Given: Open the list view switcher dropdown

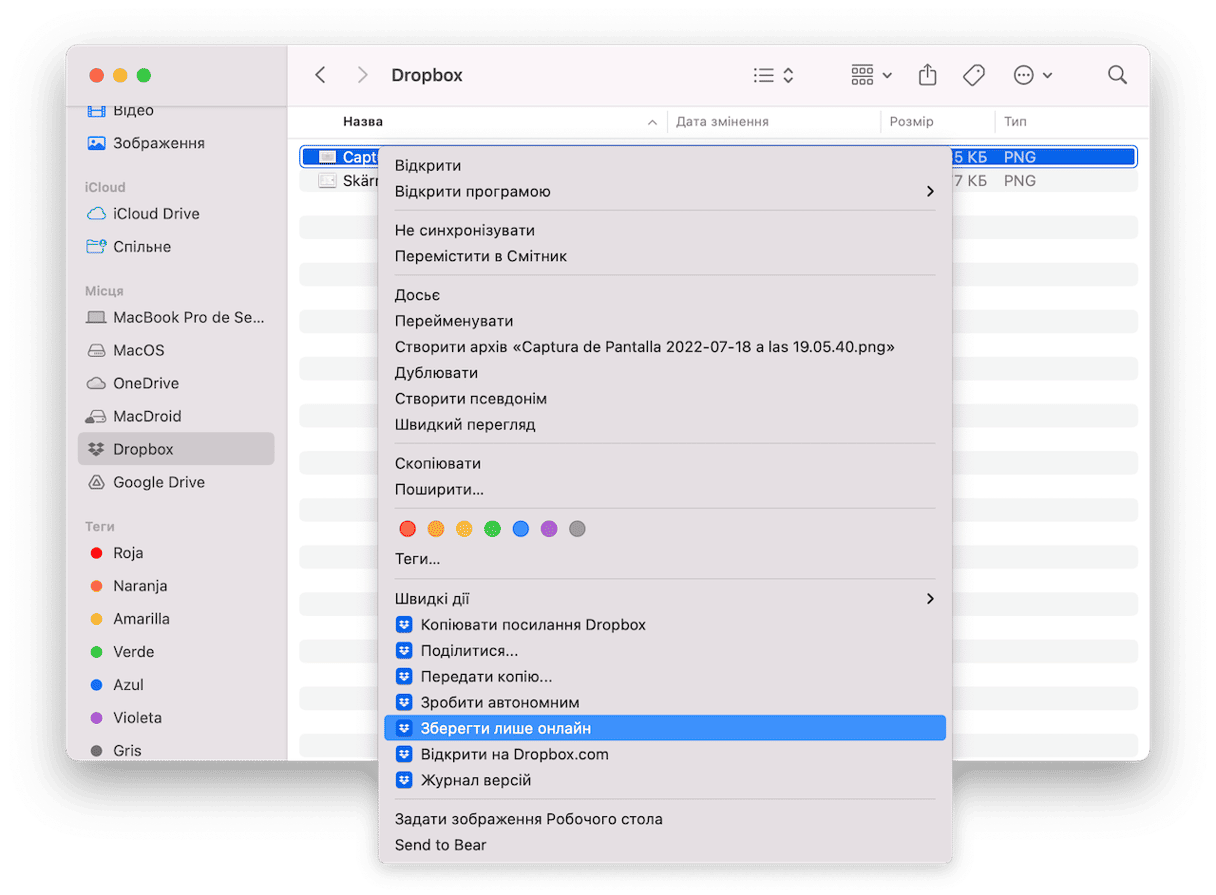Looking at the screenshot, I should pyautogui.click(x=773, y=75).
